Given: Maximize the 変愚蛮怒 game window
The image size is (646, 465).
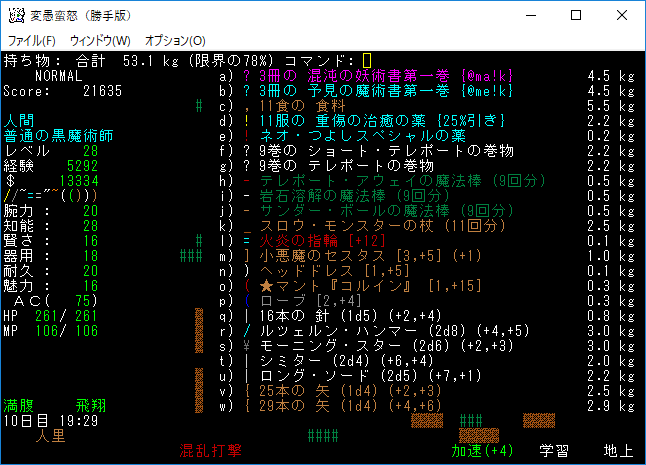Looking at the screenshot, I should (576, 16).
